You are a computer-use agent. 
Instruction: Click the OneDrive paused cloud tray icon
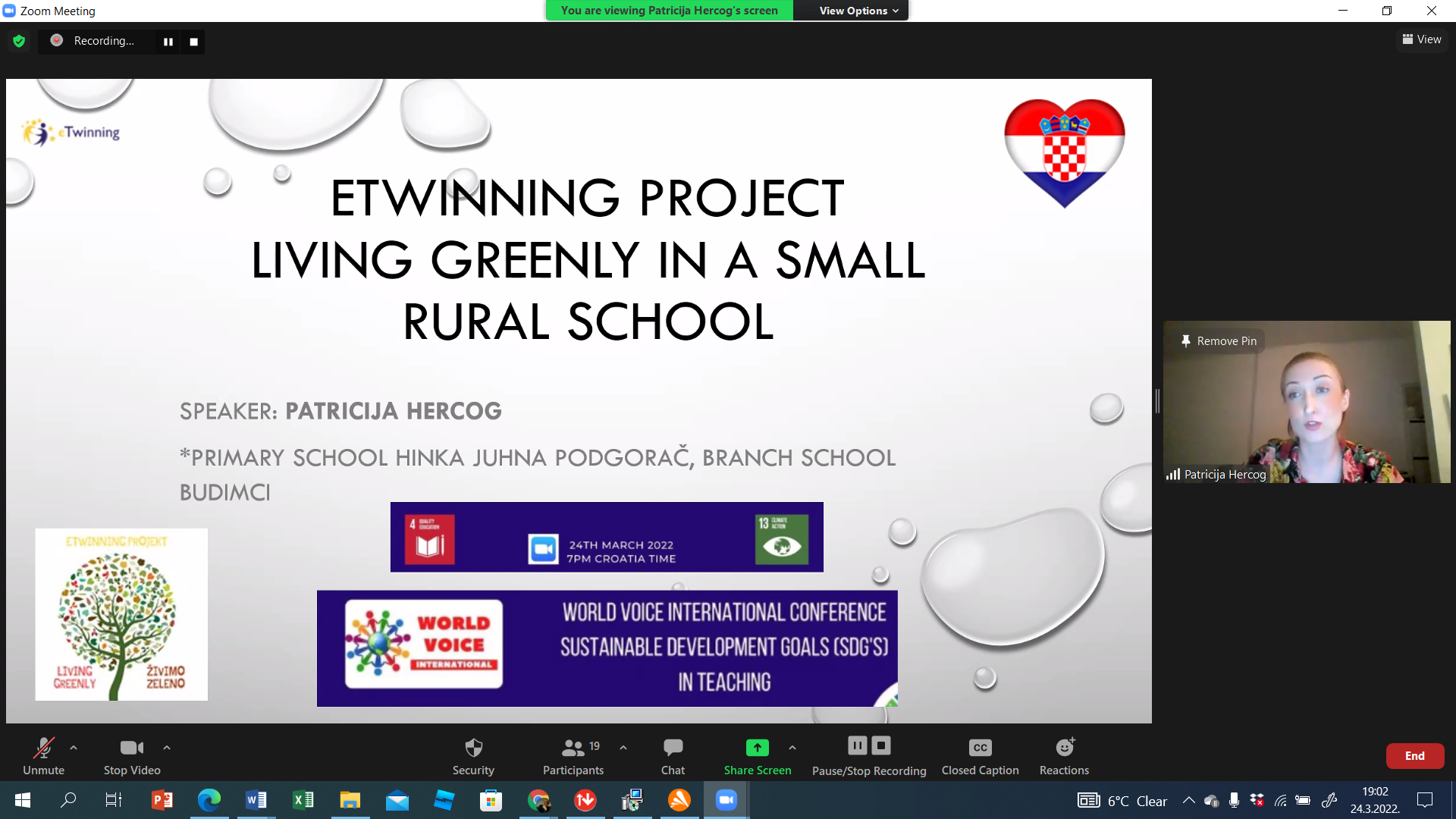coord(1211,801)
